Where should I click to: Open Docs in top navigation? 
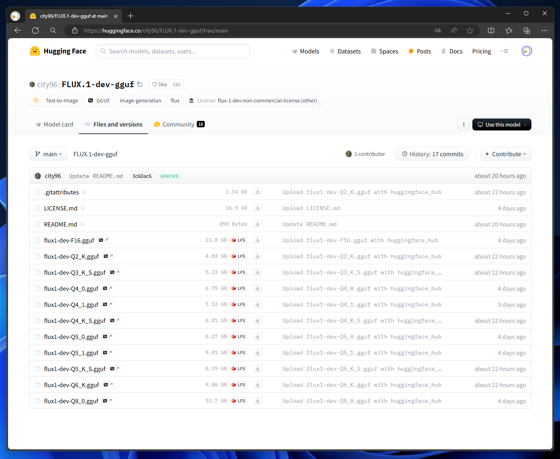coord(452,51)
